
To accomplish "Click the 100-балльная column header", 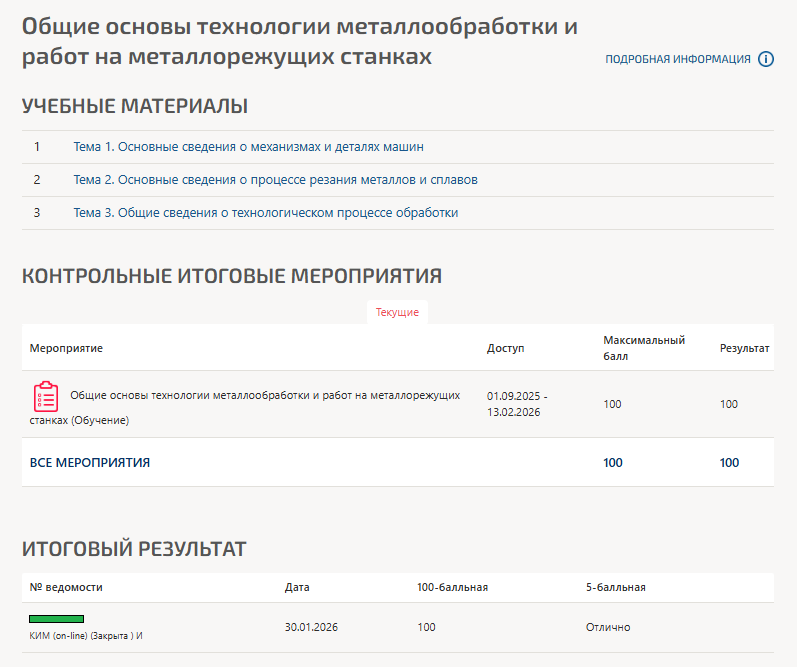I will [452, 587].
